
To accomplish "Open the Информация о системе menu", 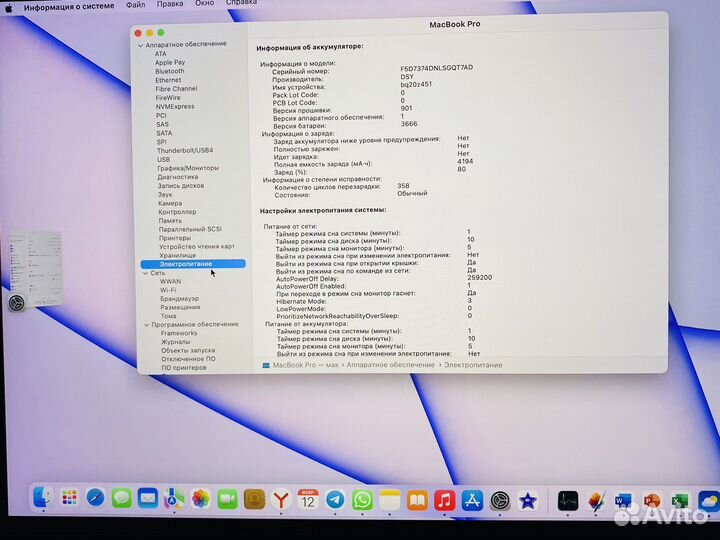I will point(69,7).
